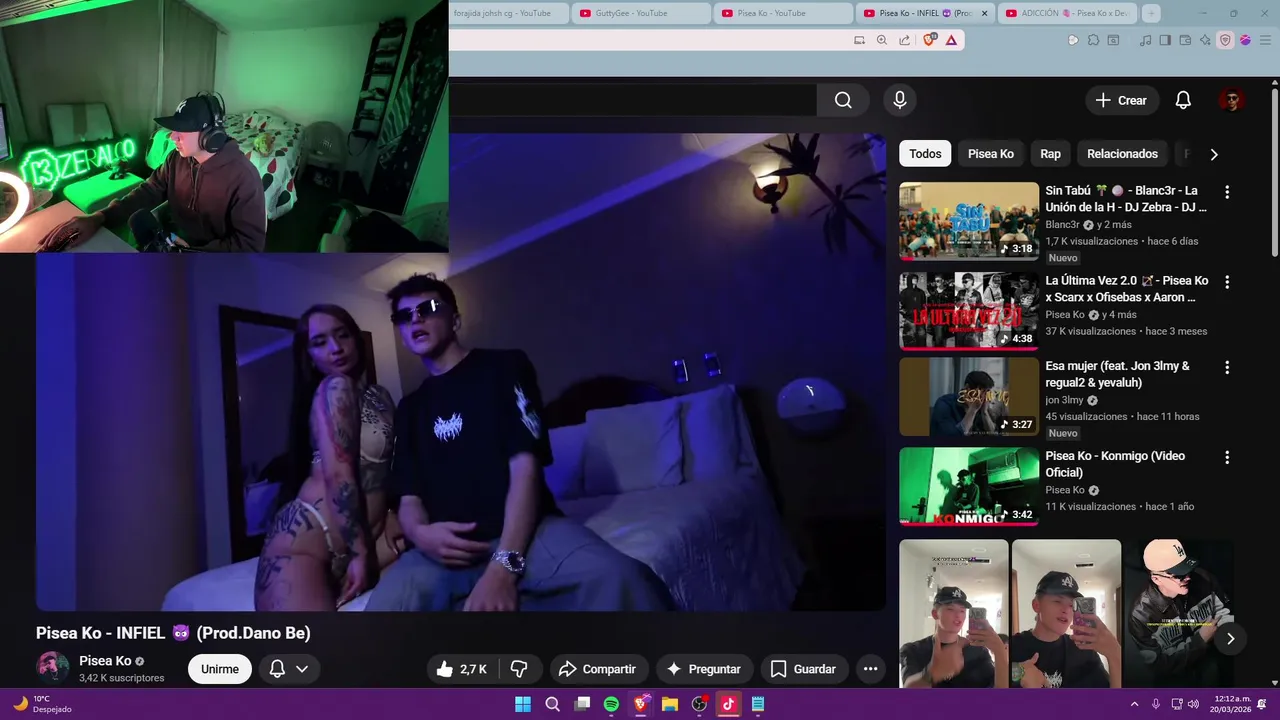Open YouTube notifications bell
The width and height of the screenshot is (1280, 720).
[1183, 100]
